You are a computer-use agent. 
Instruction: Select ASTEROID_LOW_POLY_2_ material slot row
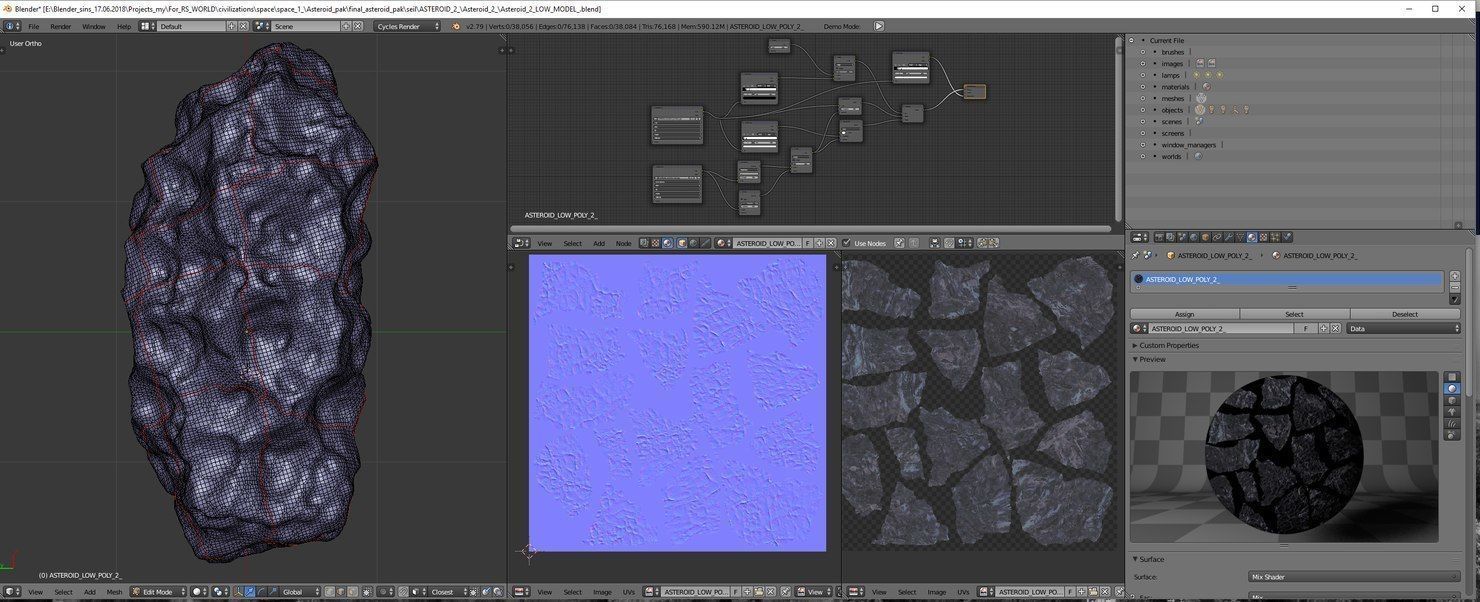(x=1287, y=279)
